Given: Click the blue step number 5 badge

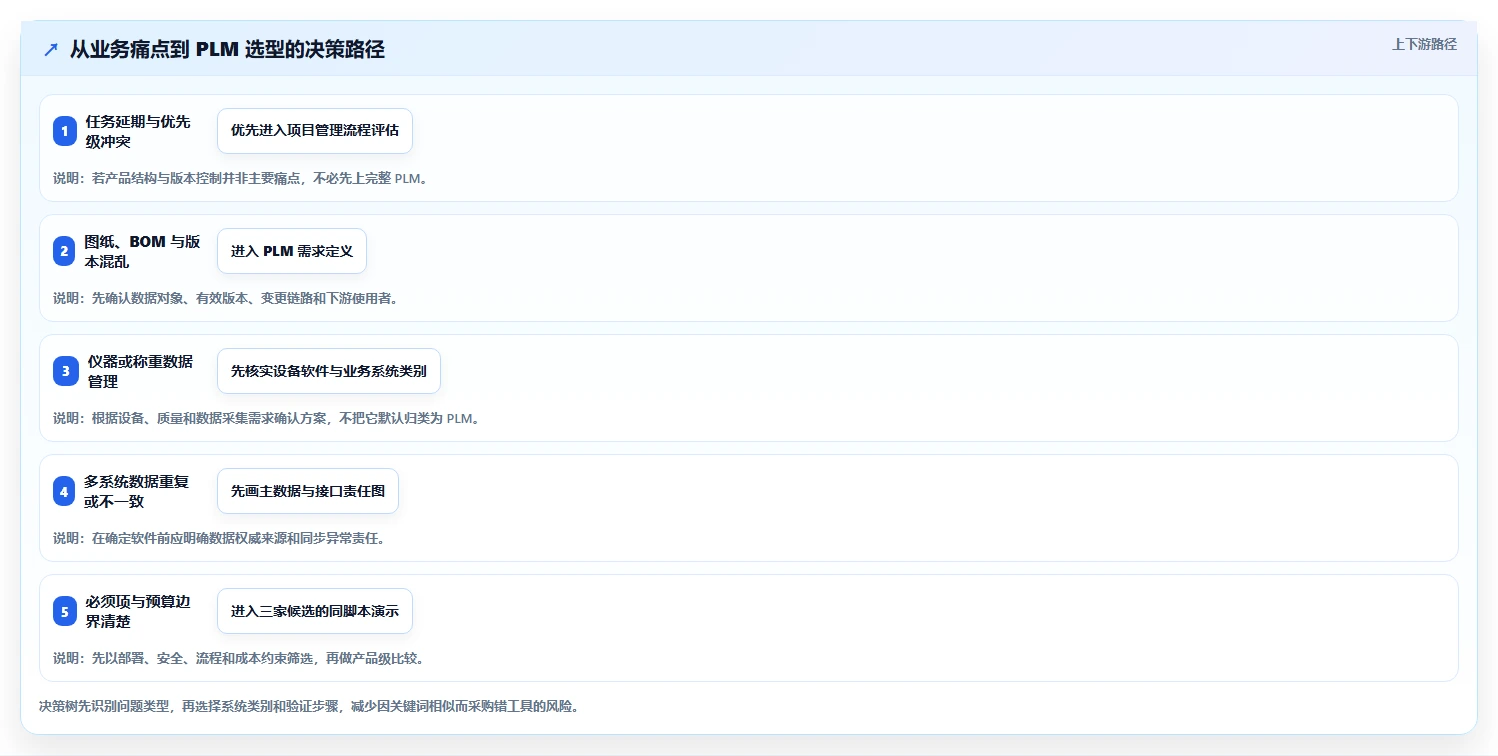Looking at the screenshot, I should coord(65,611).
